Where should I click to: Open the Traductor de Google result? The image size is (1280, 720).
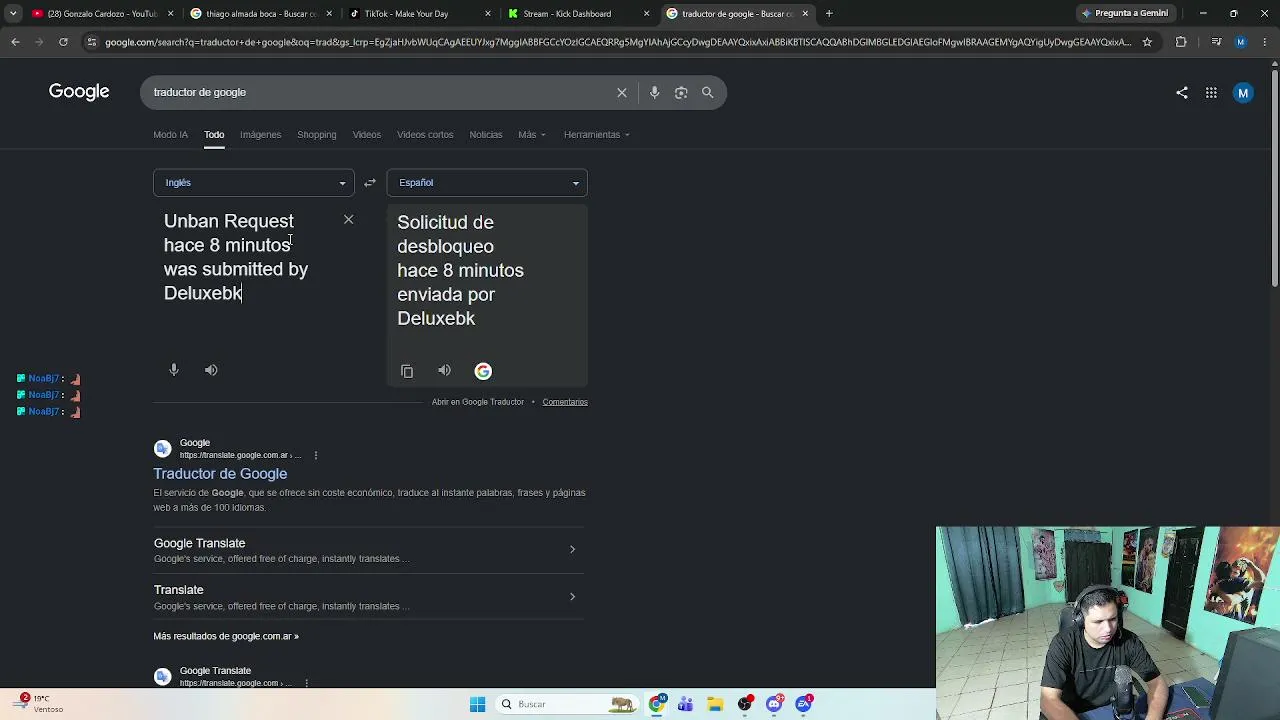click(220, 474)
